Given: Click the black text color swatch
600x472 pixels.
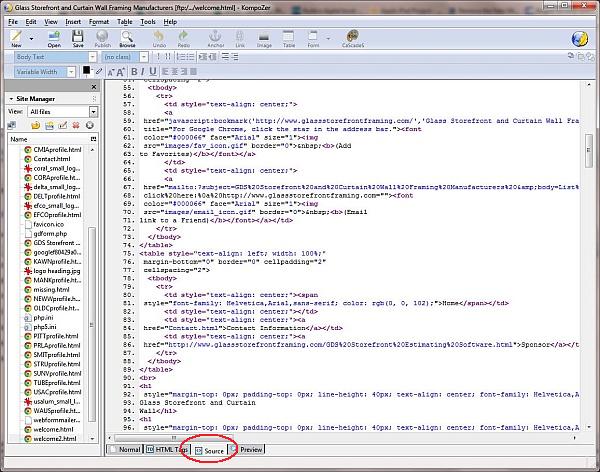Looking at the screenshot, I should 86,70.
